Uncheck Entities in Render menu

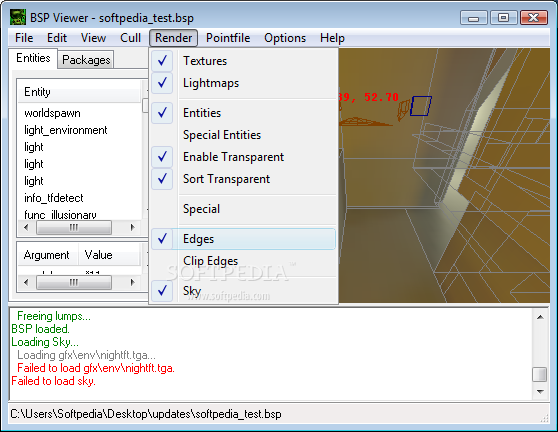click(x=244, y=113)
